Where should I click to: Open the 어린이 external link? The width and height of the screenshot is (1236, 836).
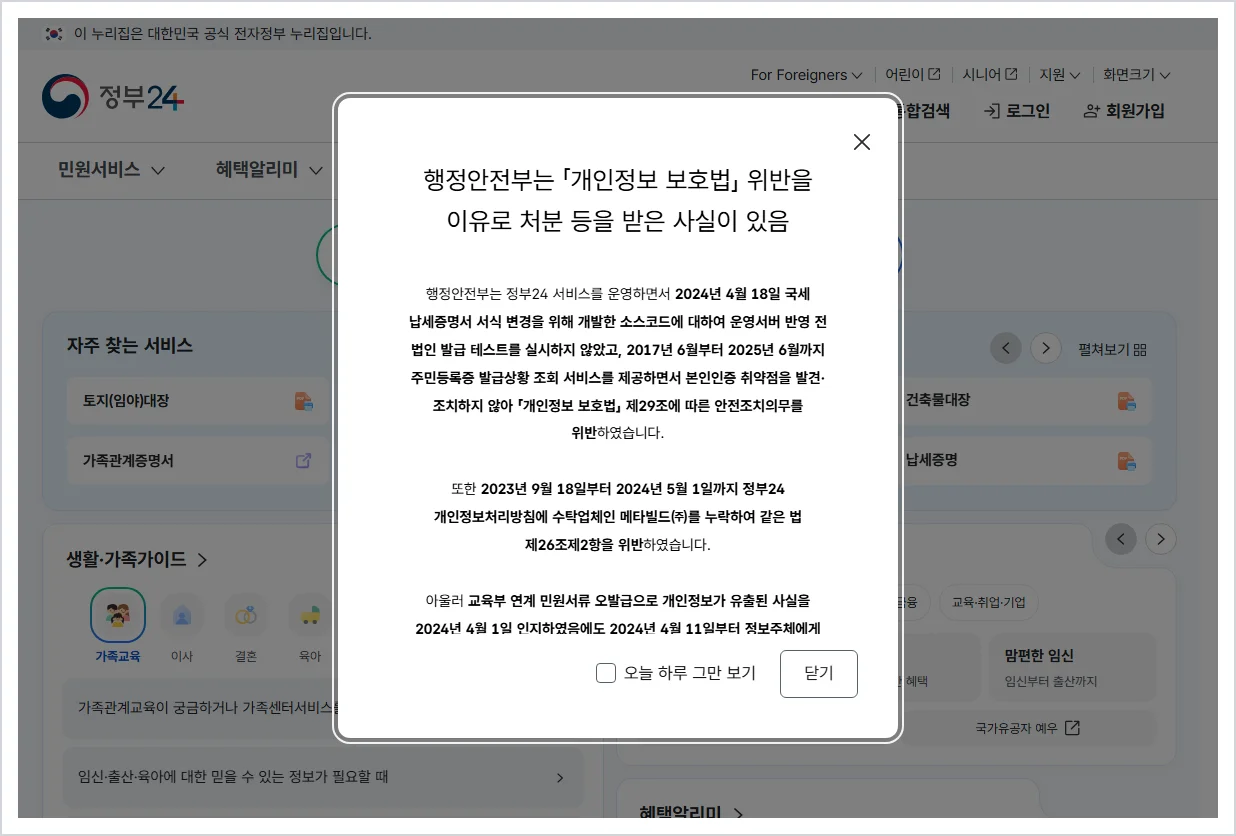pyautogui.click(x=912, y=75)
